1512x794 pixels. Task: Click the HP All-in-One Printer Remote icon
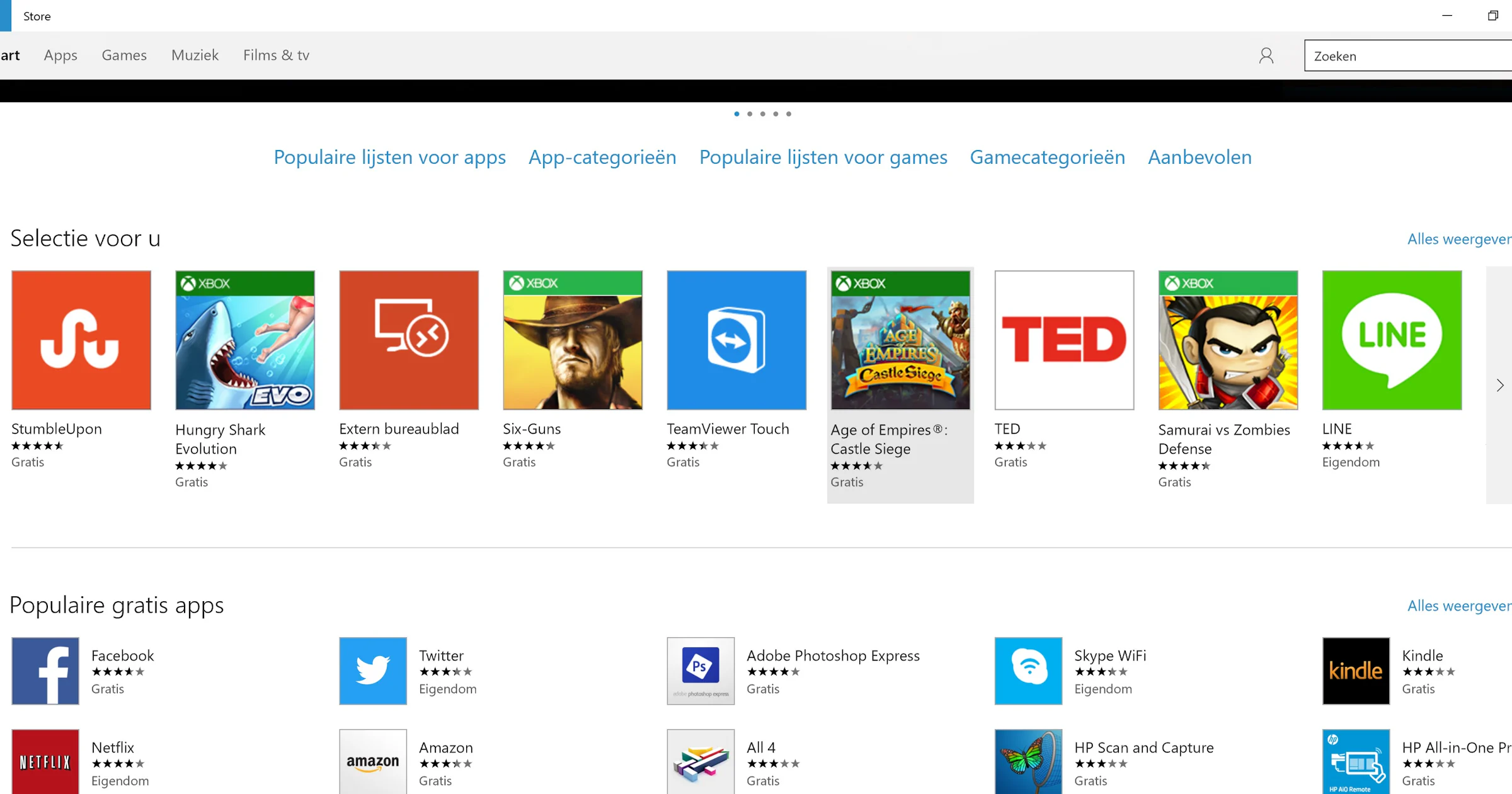pos(1356,761)
